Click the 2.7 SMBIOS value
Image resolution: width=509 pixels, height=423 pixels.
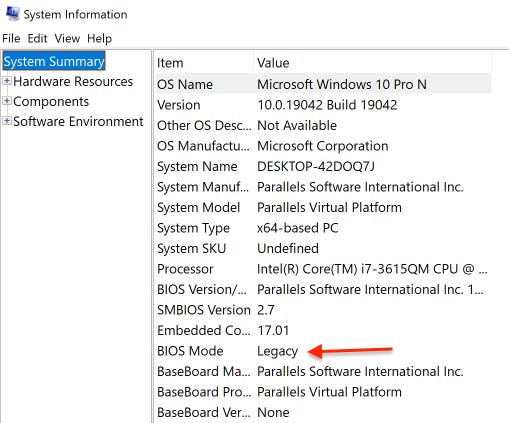pyautogui.click(x=266, y=310)
